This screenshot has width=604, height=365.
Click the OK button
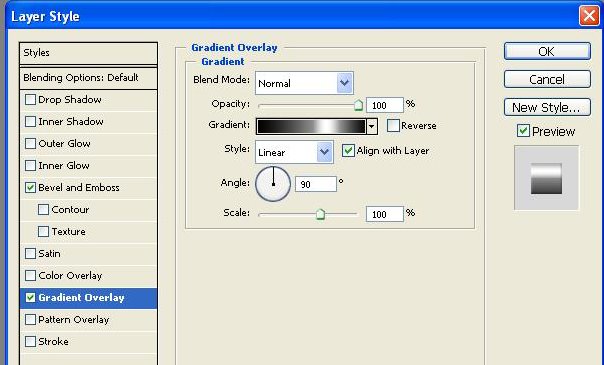[547, 51]
